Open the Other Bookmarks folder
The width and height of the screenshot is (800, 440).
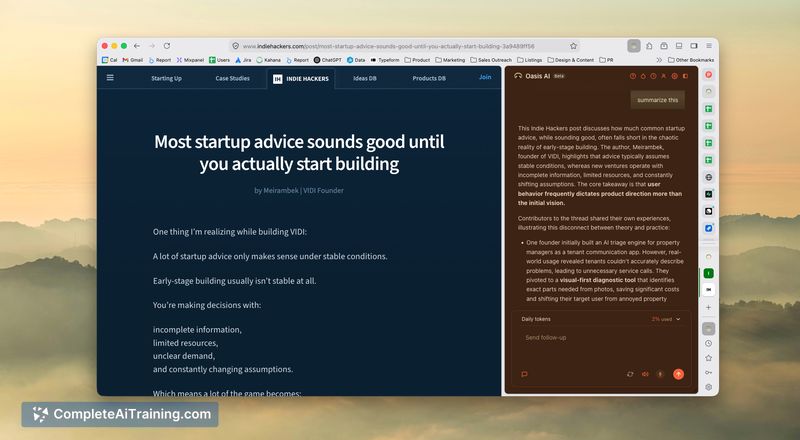pyautogui.click(x=691, y=60)
